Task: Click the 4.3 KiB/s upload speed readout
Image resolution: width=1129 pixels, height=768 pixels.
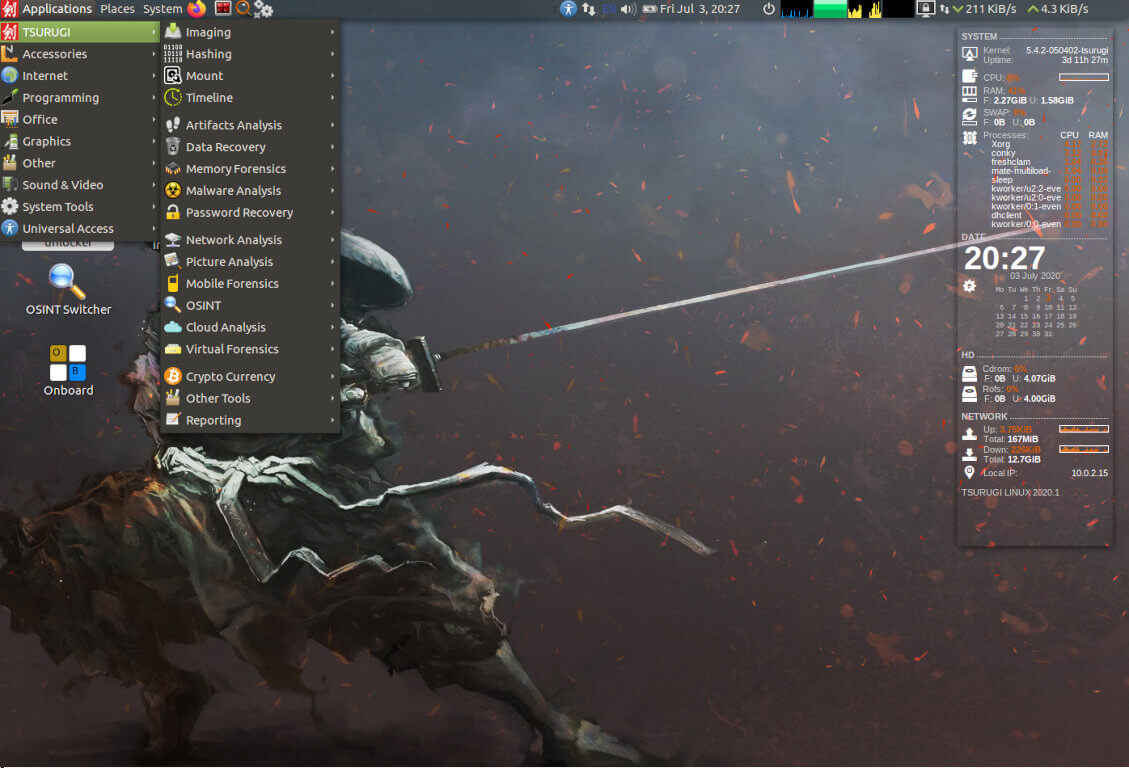Action: click(x=1058, y=9)
